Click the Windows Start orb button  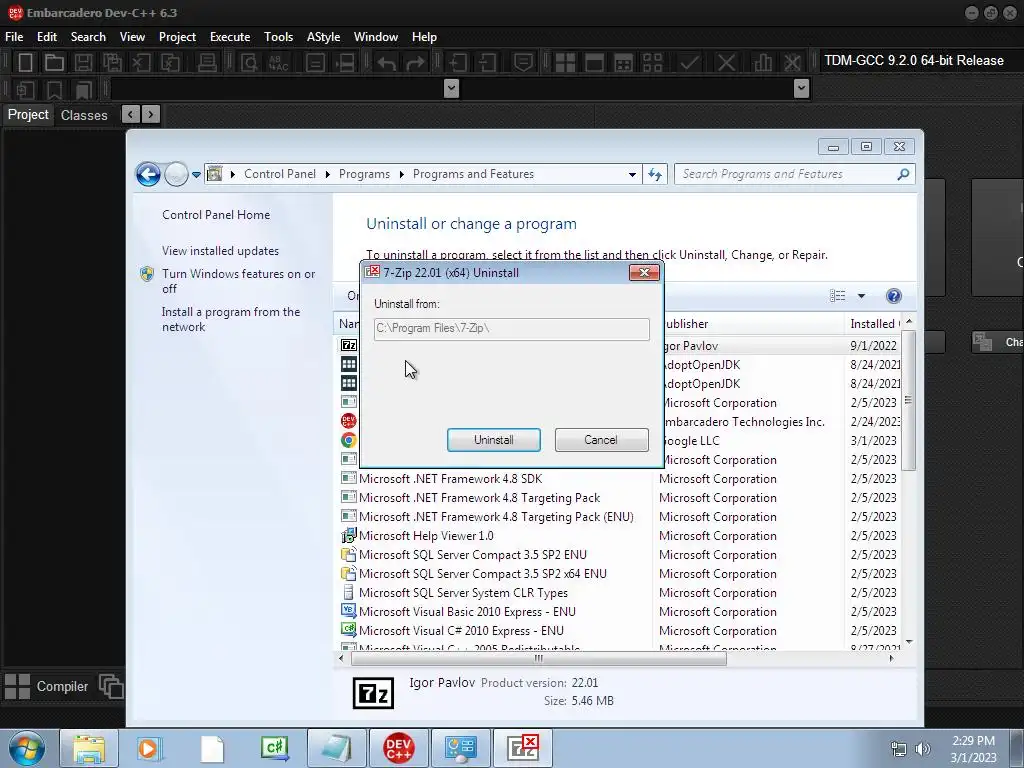(x=27, y=748)
